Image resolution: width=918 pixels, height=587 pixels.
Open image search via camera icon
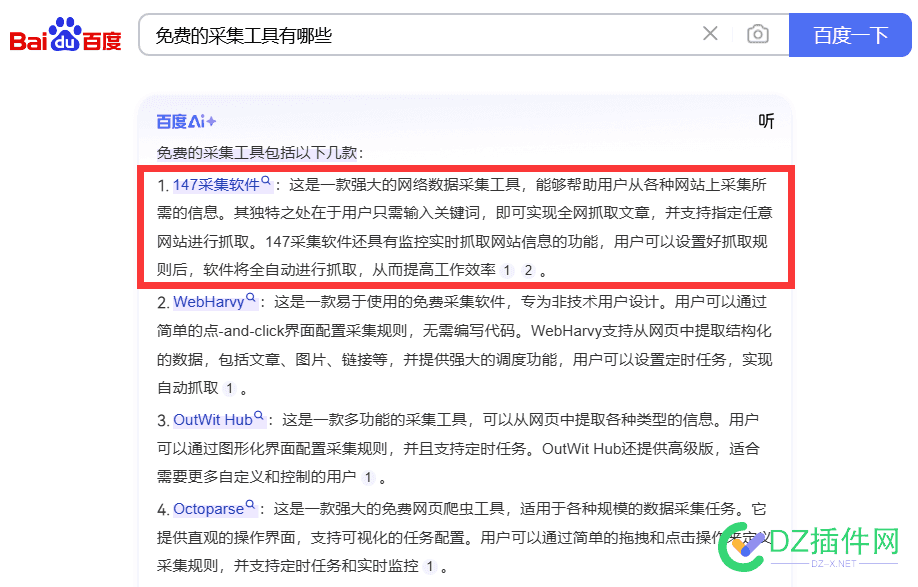(x=758, y=34)
